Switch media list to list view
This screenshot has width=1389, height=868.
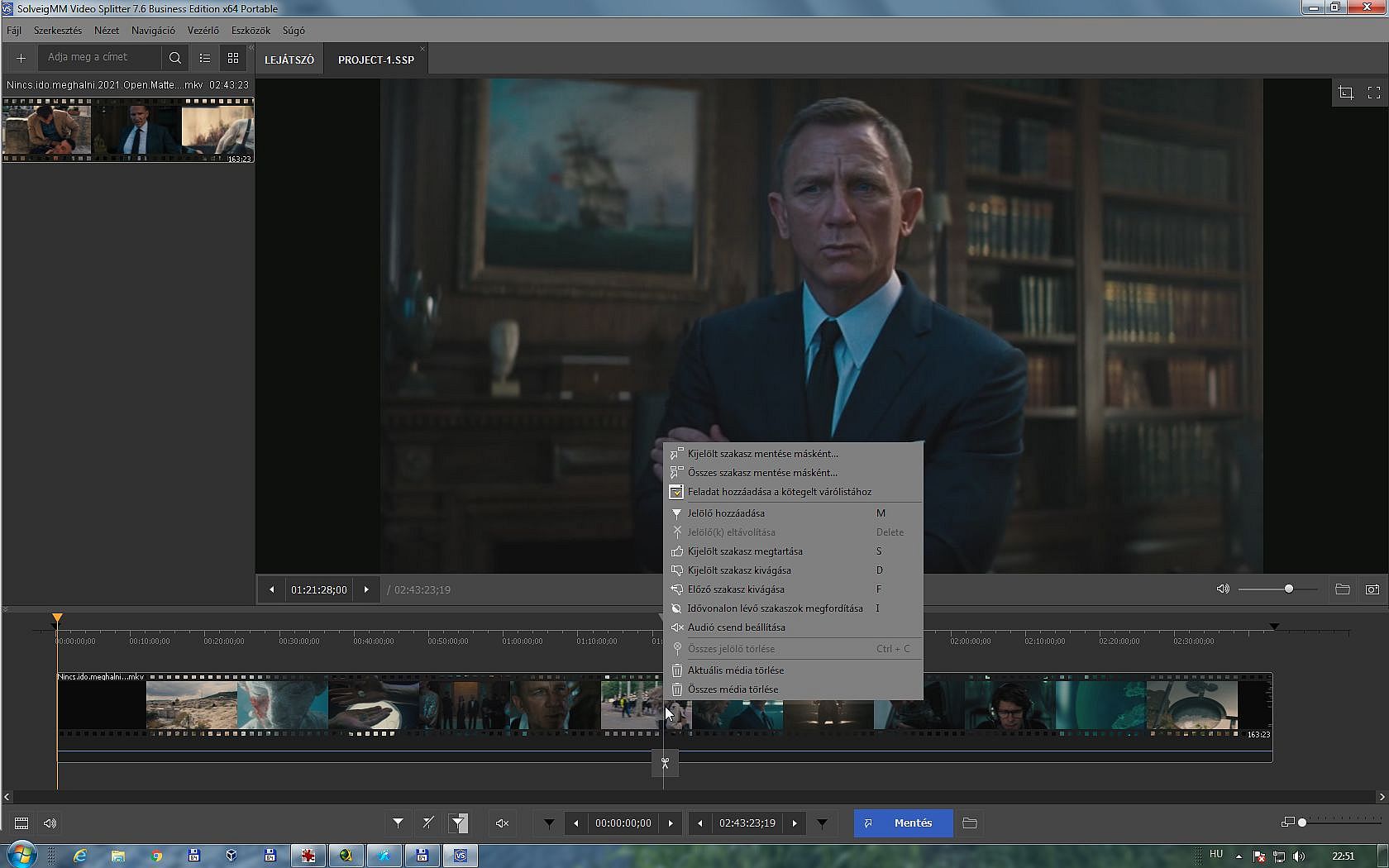(205, 58)
